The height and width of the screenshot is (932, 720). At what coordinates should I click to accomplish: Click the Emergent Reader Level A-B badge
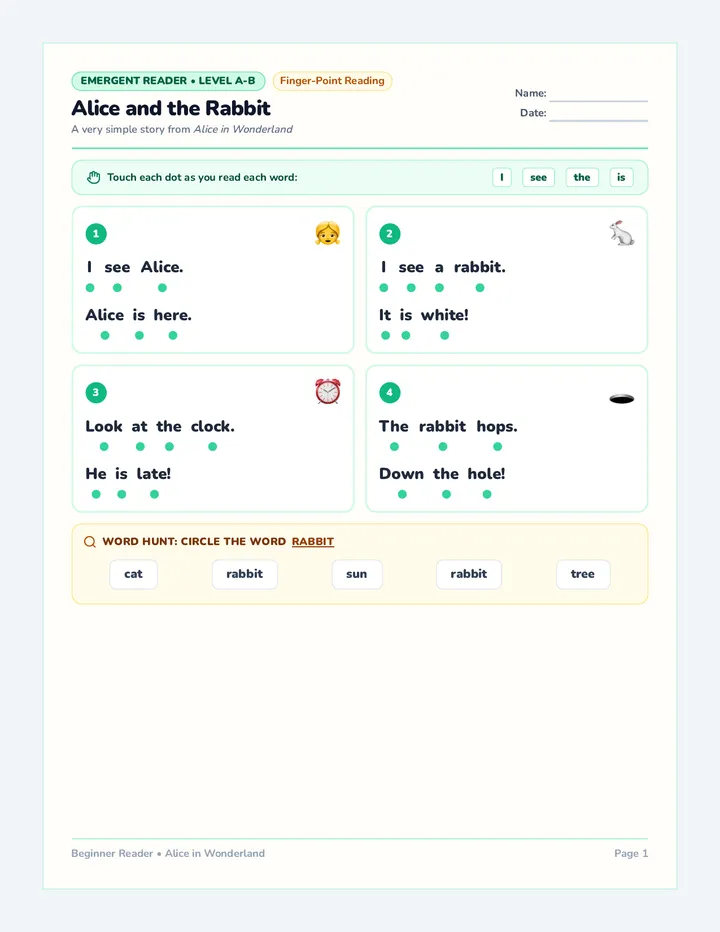[168, 81]
